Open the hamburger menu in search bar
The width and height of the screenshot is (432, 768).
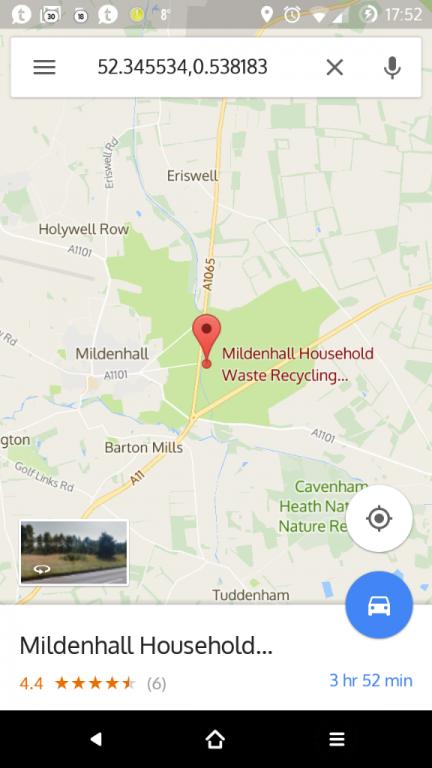pyautogui.click(x=44, y=67)
